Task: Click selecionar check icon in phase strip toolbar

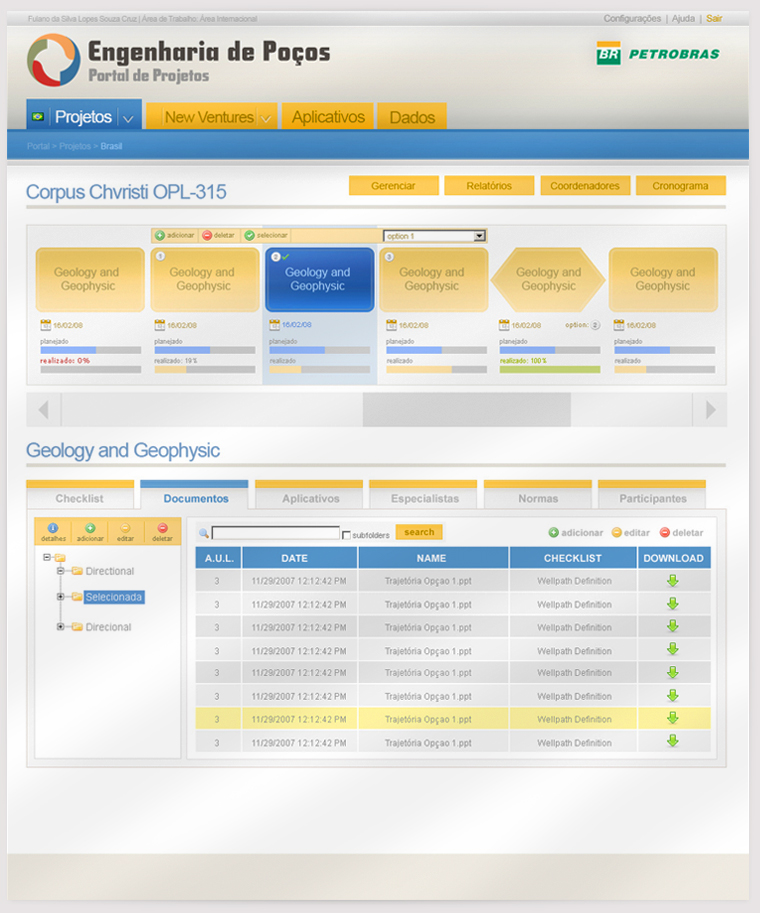Action: coord(249,235)
